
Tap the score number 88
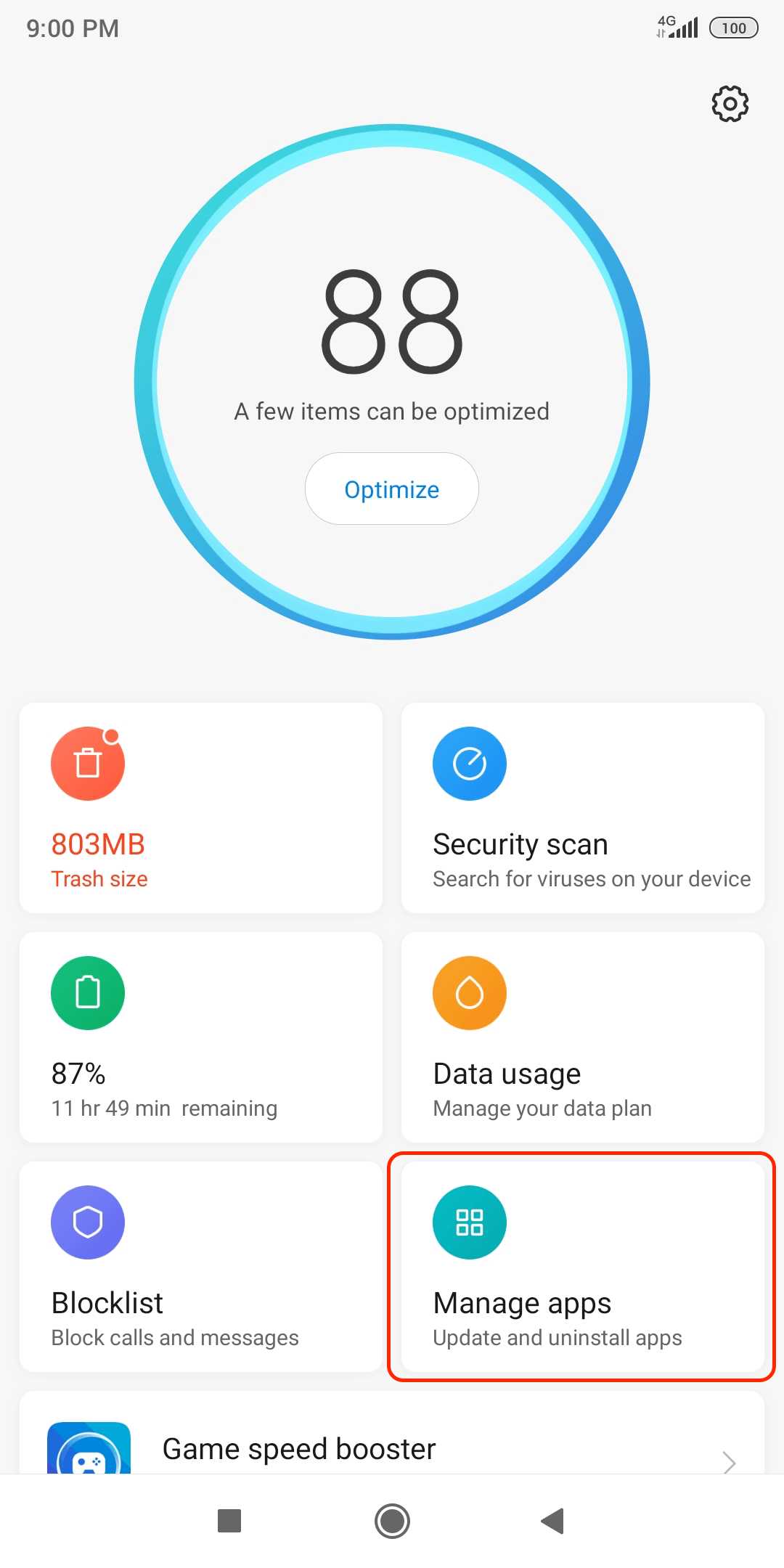(391, 321)
